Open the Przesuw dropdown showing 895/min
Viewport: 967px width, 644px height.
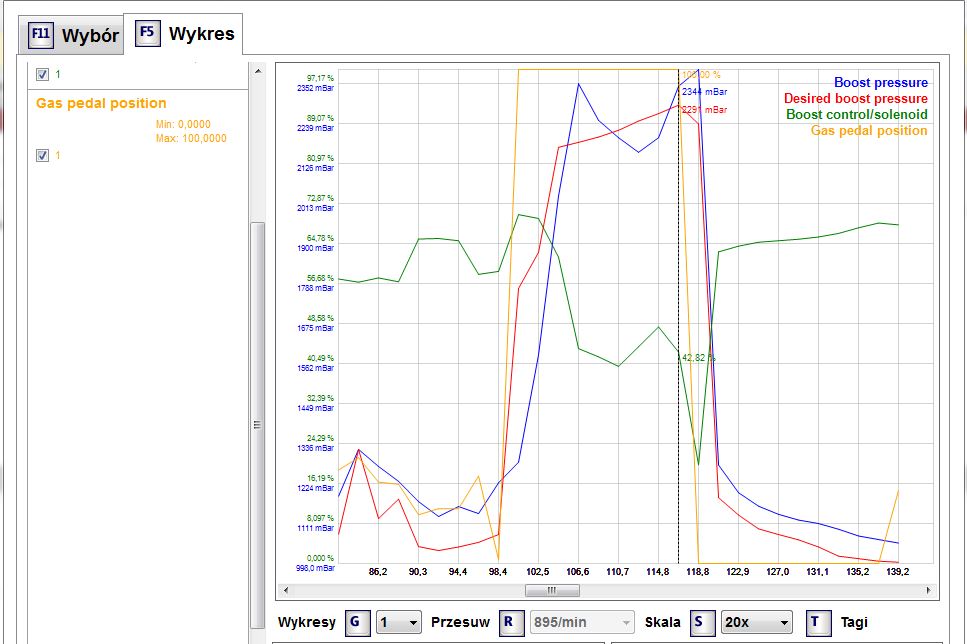(582, 622)
